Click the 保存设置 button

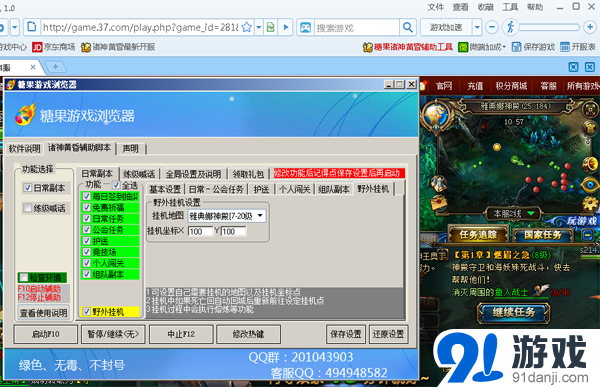(x=346, y=334)
